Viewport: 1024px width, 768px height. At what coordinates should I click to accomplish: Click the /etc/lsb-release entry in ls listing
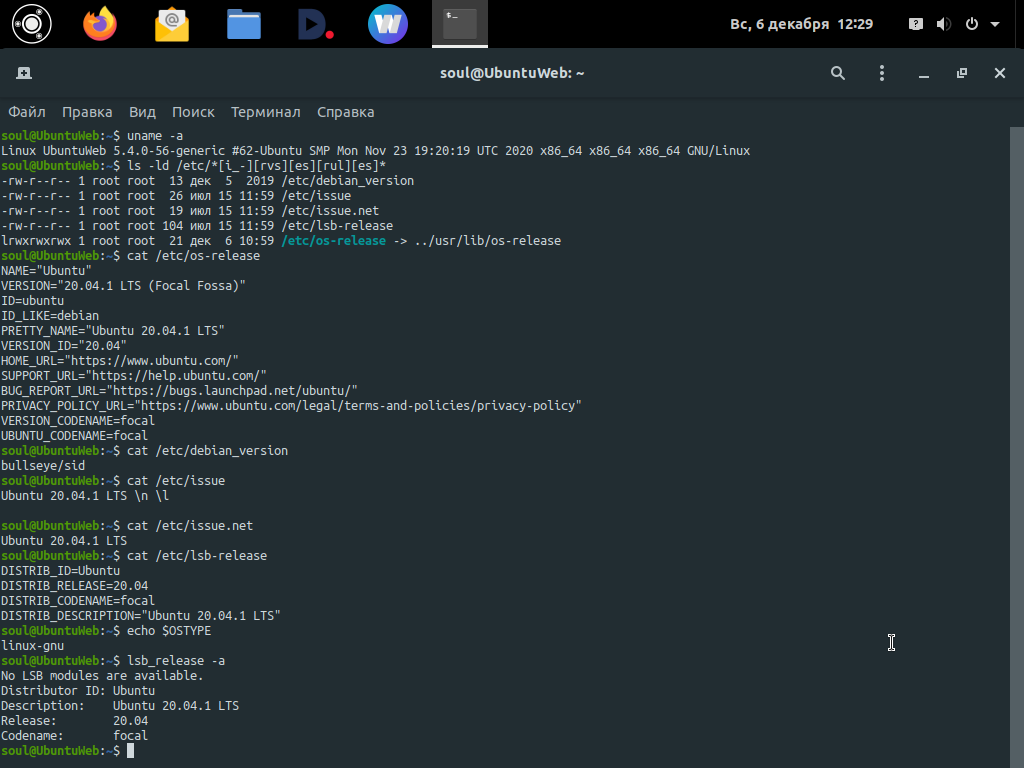click(x=338, y=226)
